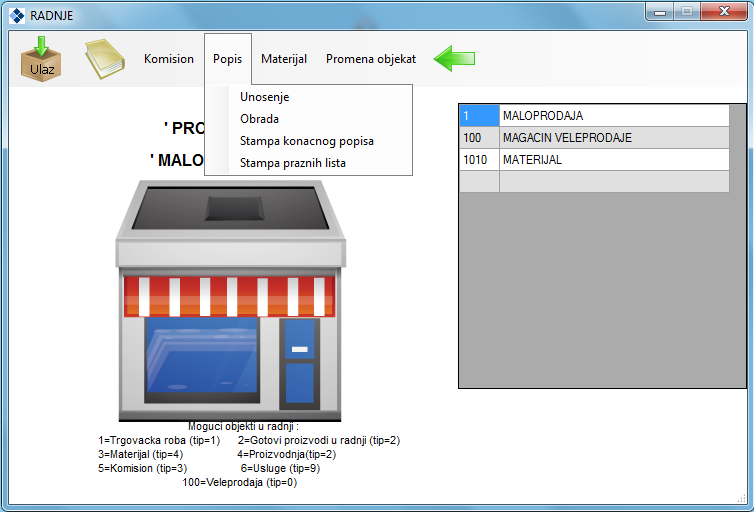Choose Obrada from the Popis menu

259,119
